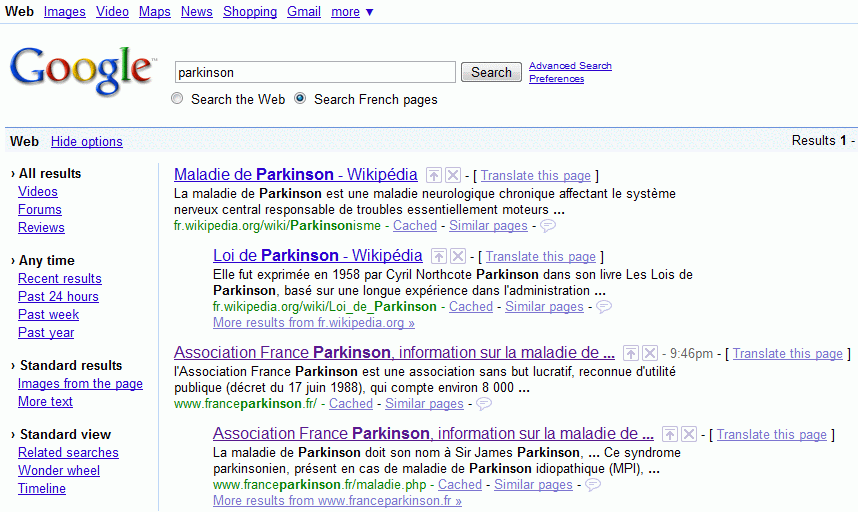Screen dimensions: 858x512
Task: Promote the franceparkinson.fr/maladie.php result
Action: 670,434
